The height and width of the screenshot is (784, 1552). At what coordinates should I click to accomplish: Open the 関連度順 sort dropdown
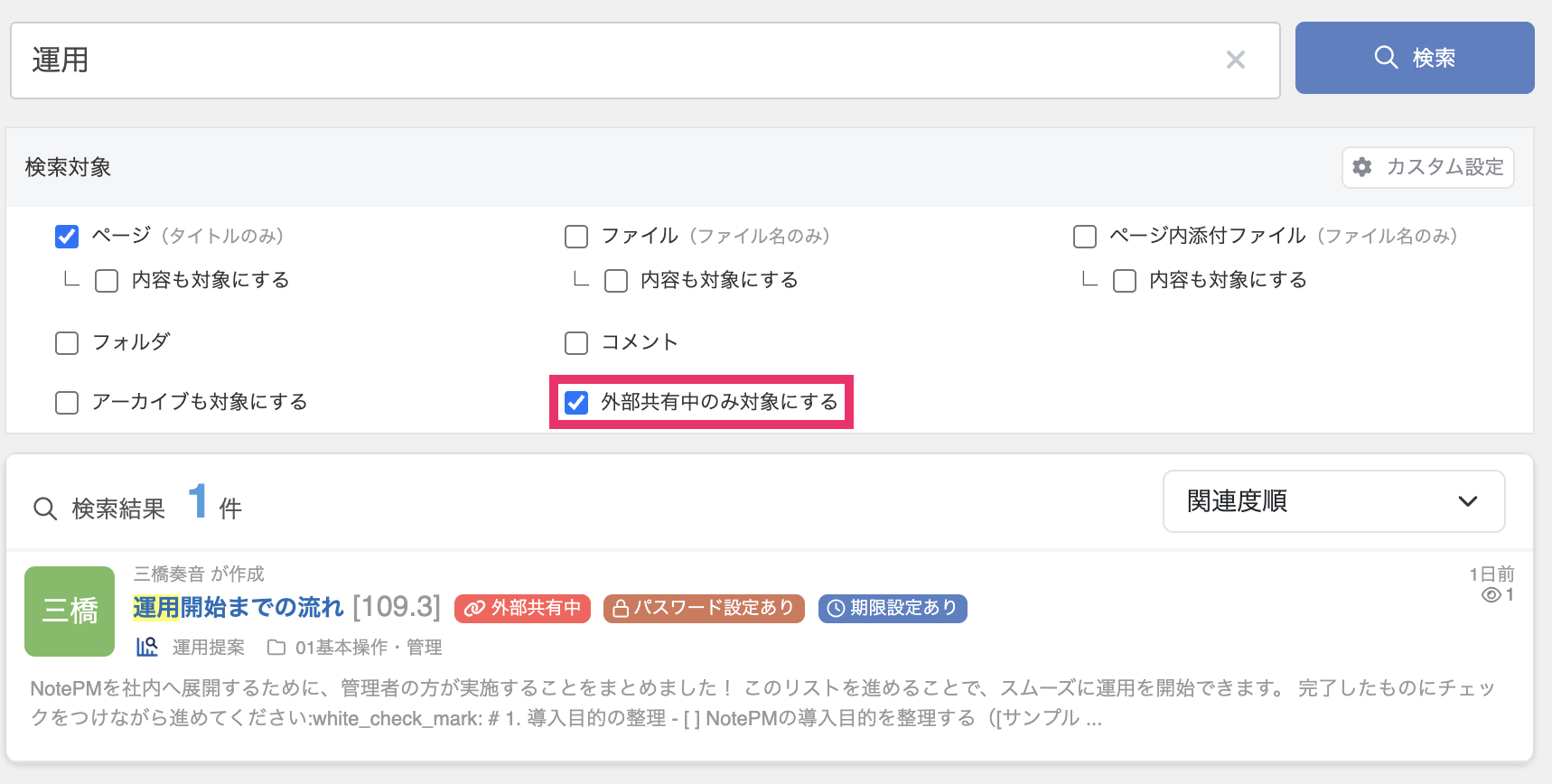click(1333, 501)
